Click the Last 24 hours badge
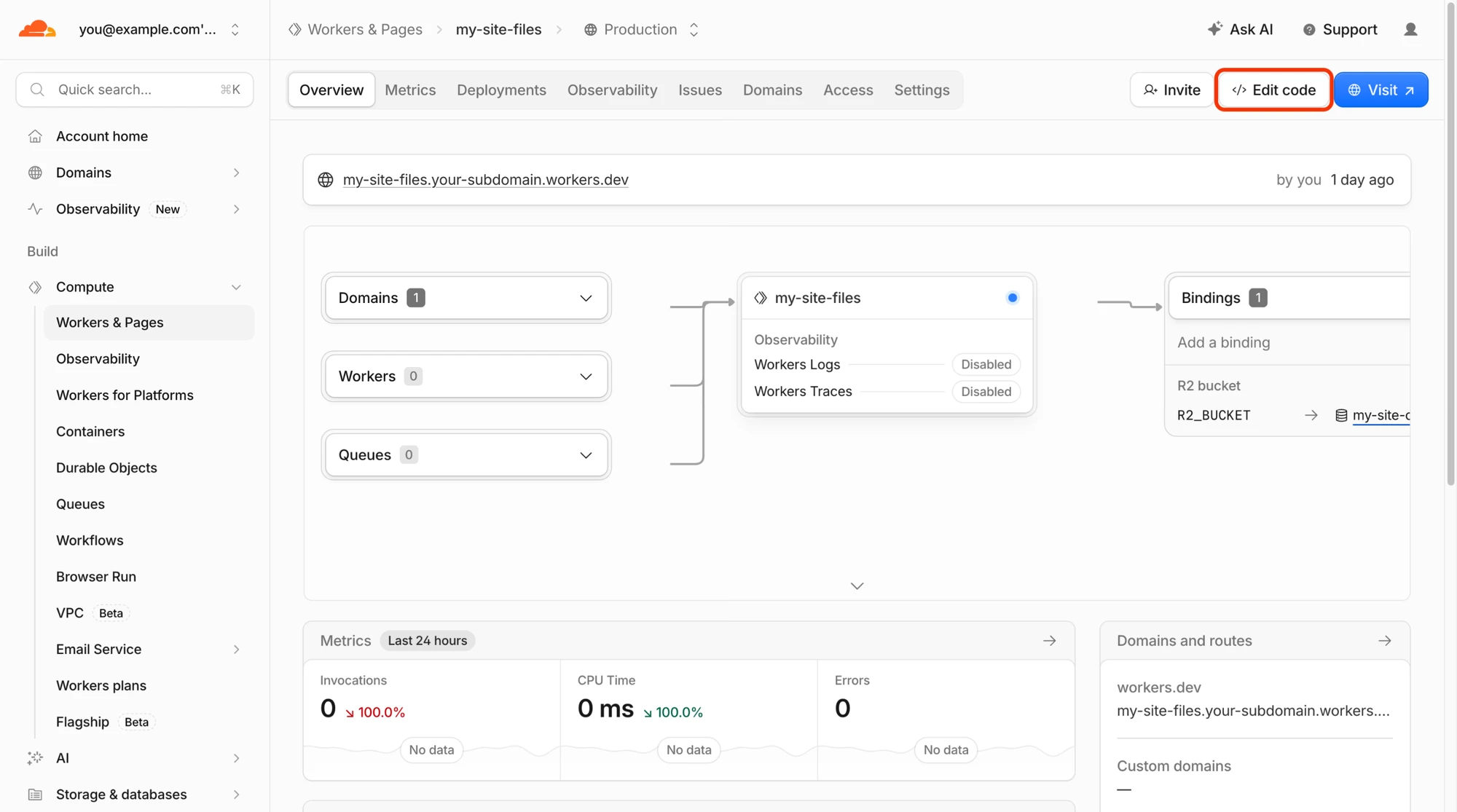This screenshot has height=812, width=1457. (x=428, y=641)
